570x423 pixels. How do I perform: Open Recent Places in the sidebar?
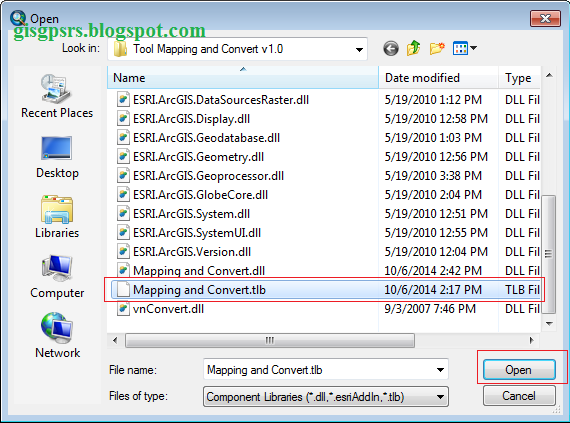[x=57, y=96]
